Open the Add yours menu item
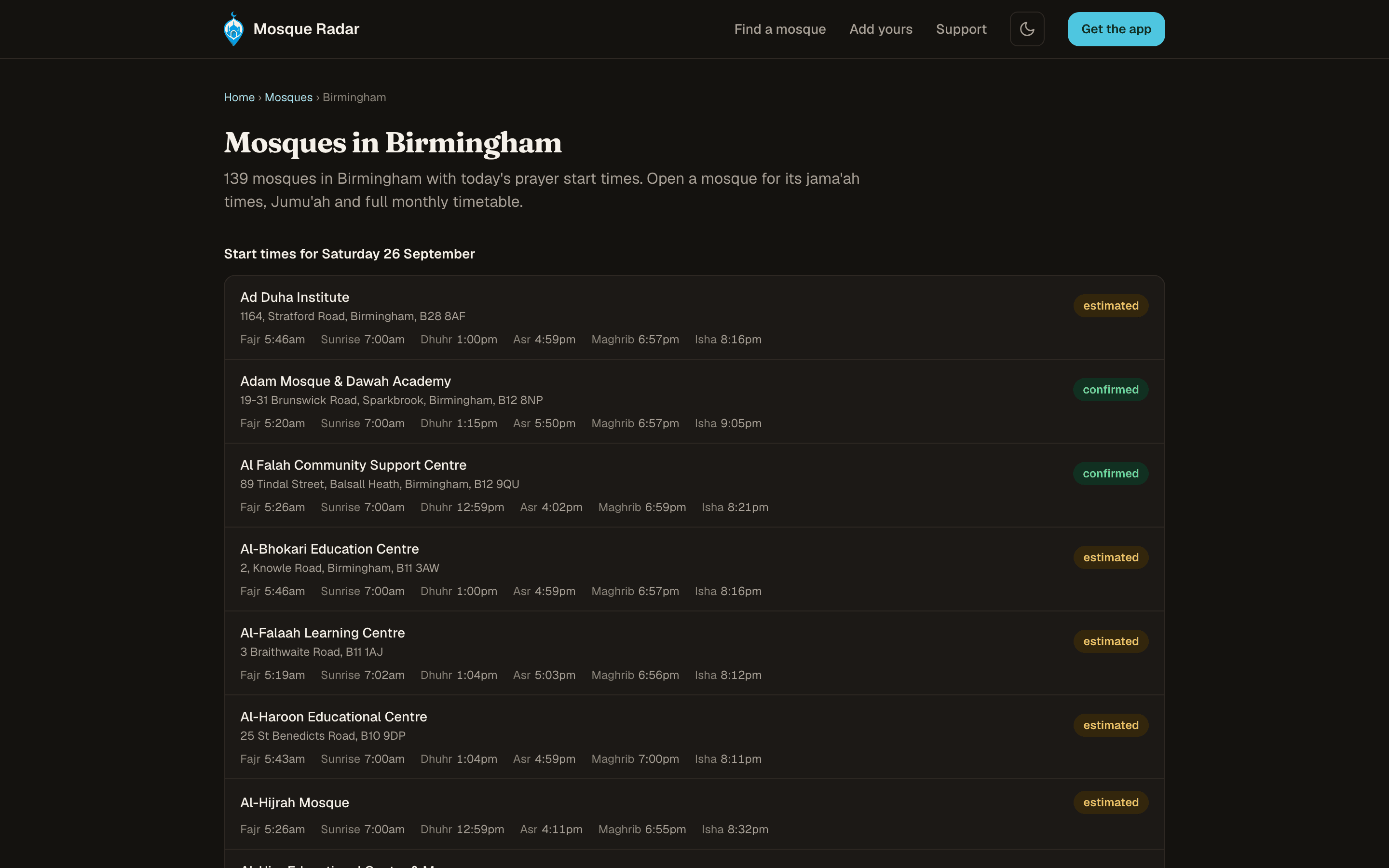Screen dimensions: 1389x868 (881, 29)
